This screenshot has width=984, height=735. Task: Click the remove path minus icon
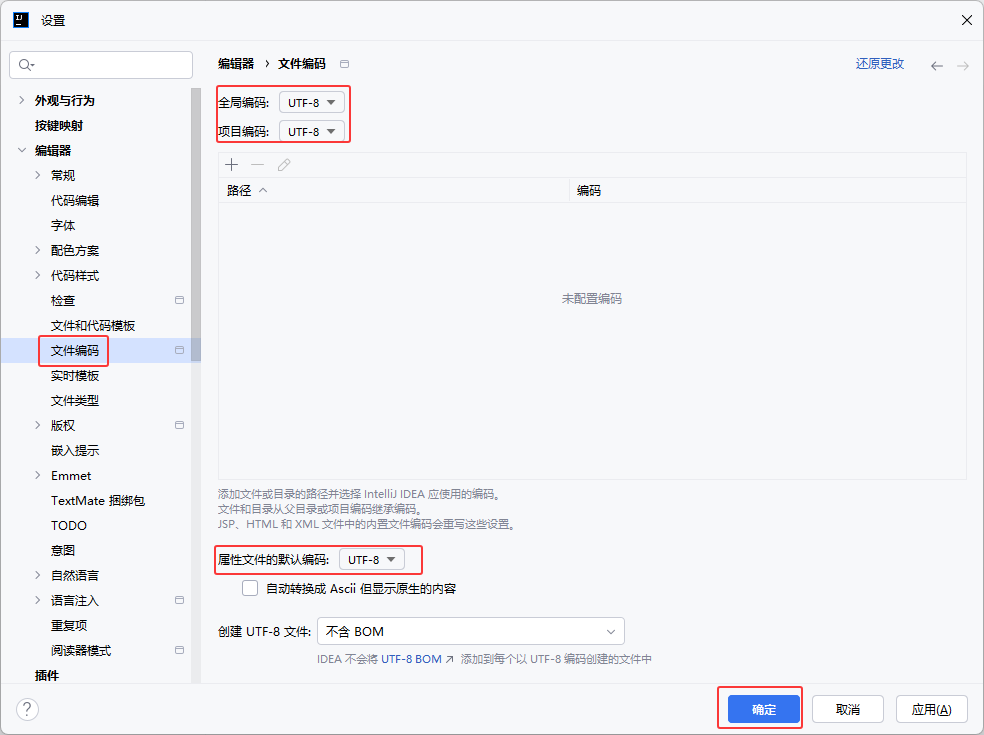[258, 165]
